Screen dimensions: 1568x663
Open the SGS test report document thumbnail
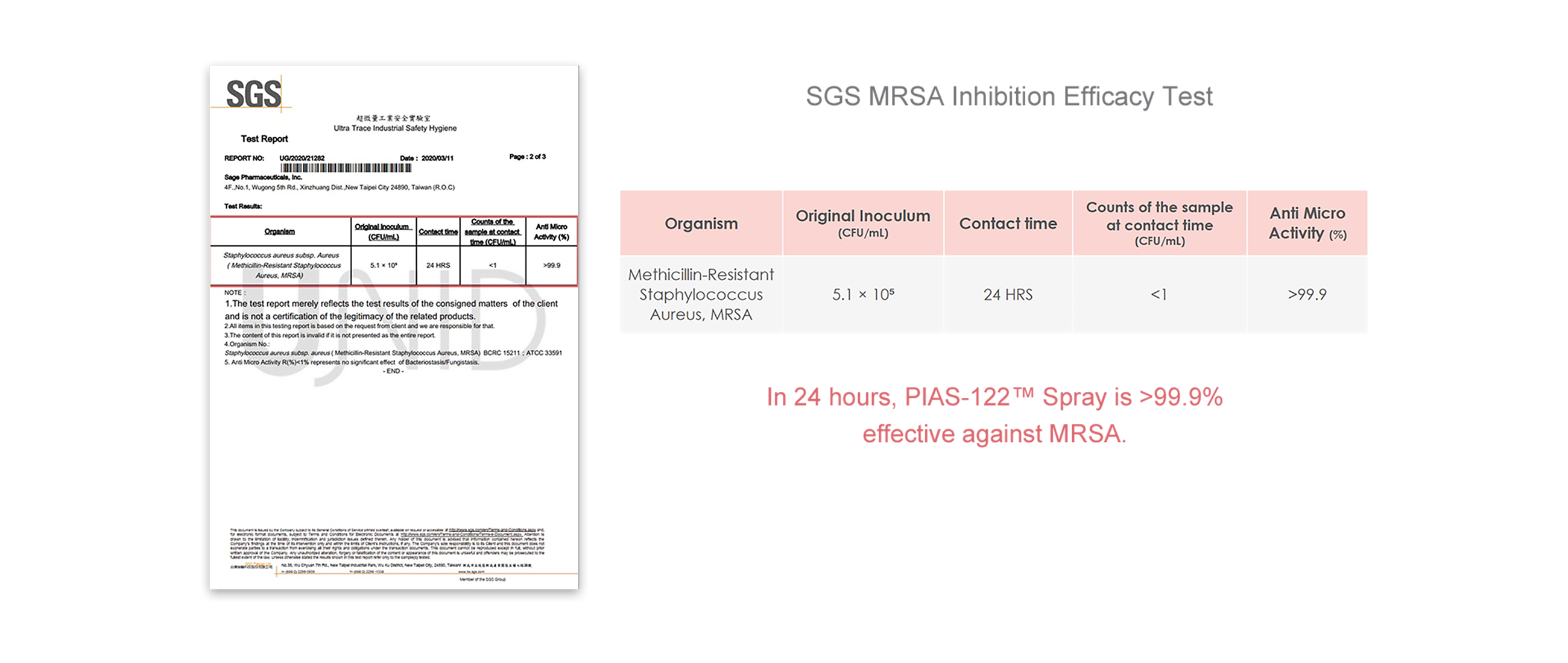[394, 327]
